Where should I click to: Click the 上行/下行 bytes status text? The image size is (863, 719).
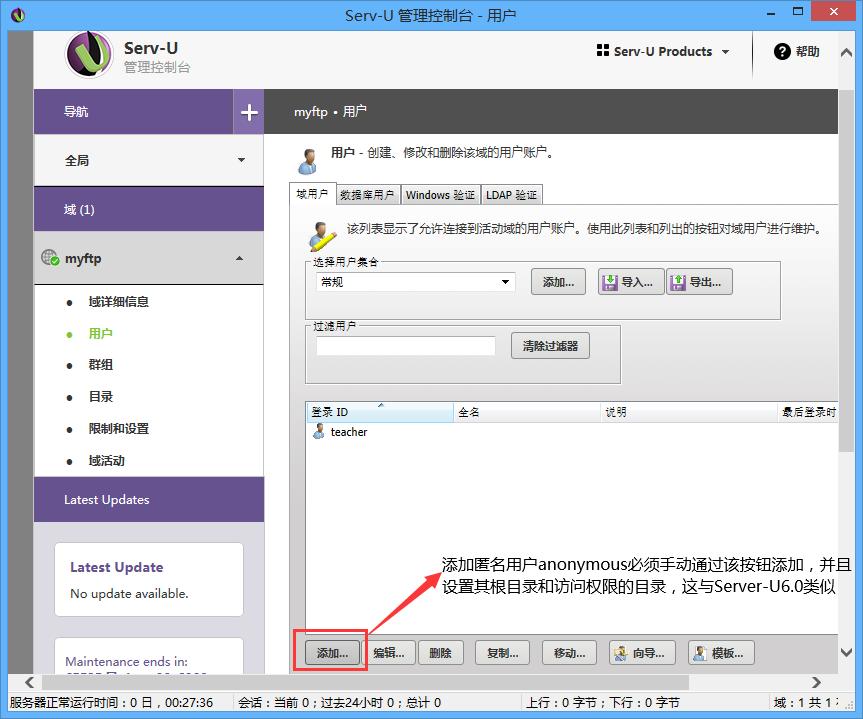click(x=603, y=702)
